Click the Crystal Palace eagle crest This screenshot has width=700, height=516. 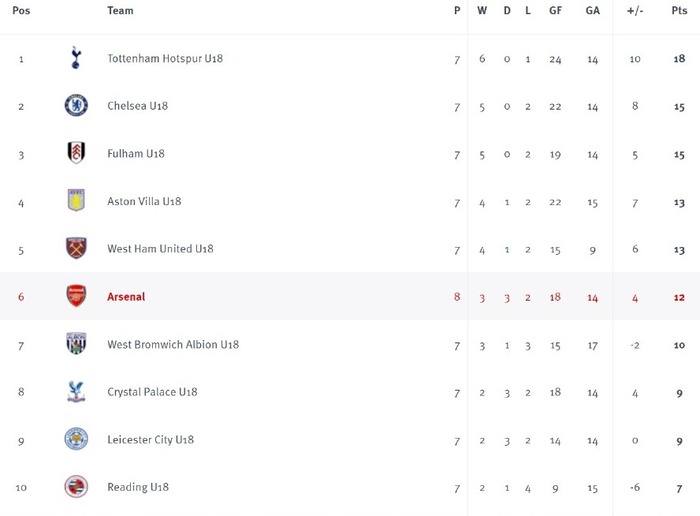click(76, 391)
